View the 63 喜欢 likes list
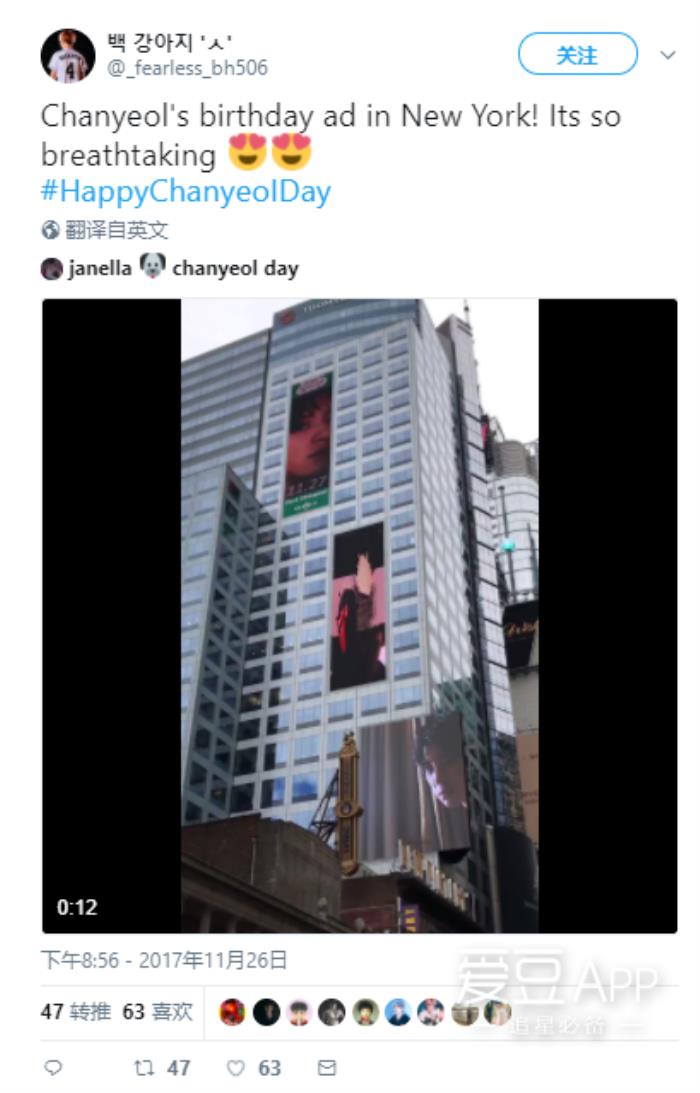The image size is (700, 1093). [x=158, y=1011]
